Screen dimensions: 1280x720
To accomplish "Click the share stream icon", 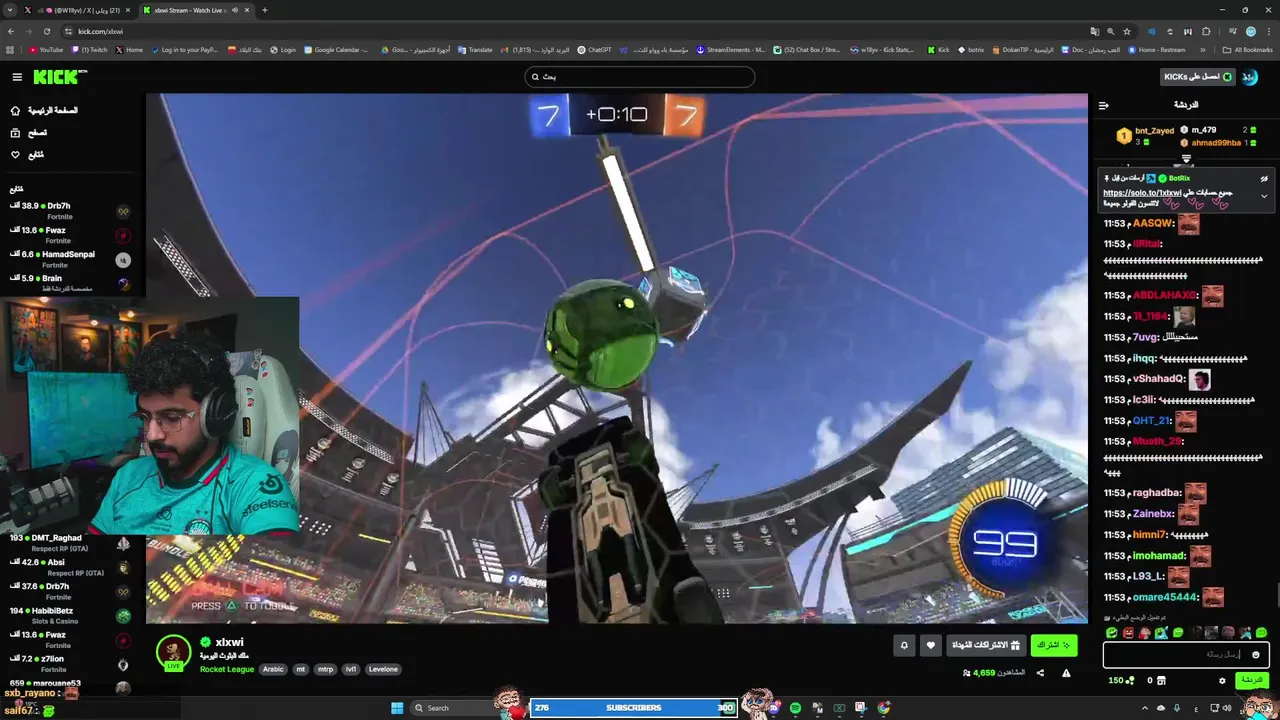I will click(x=1040, y=673).
